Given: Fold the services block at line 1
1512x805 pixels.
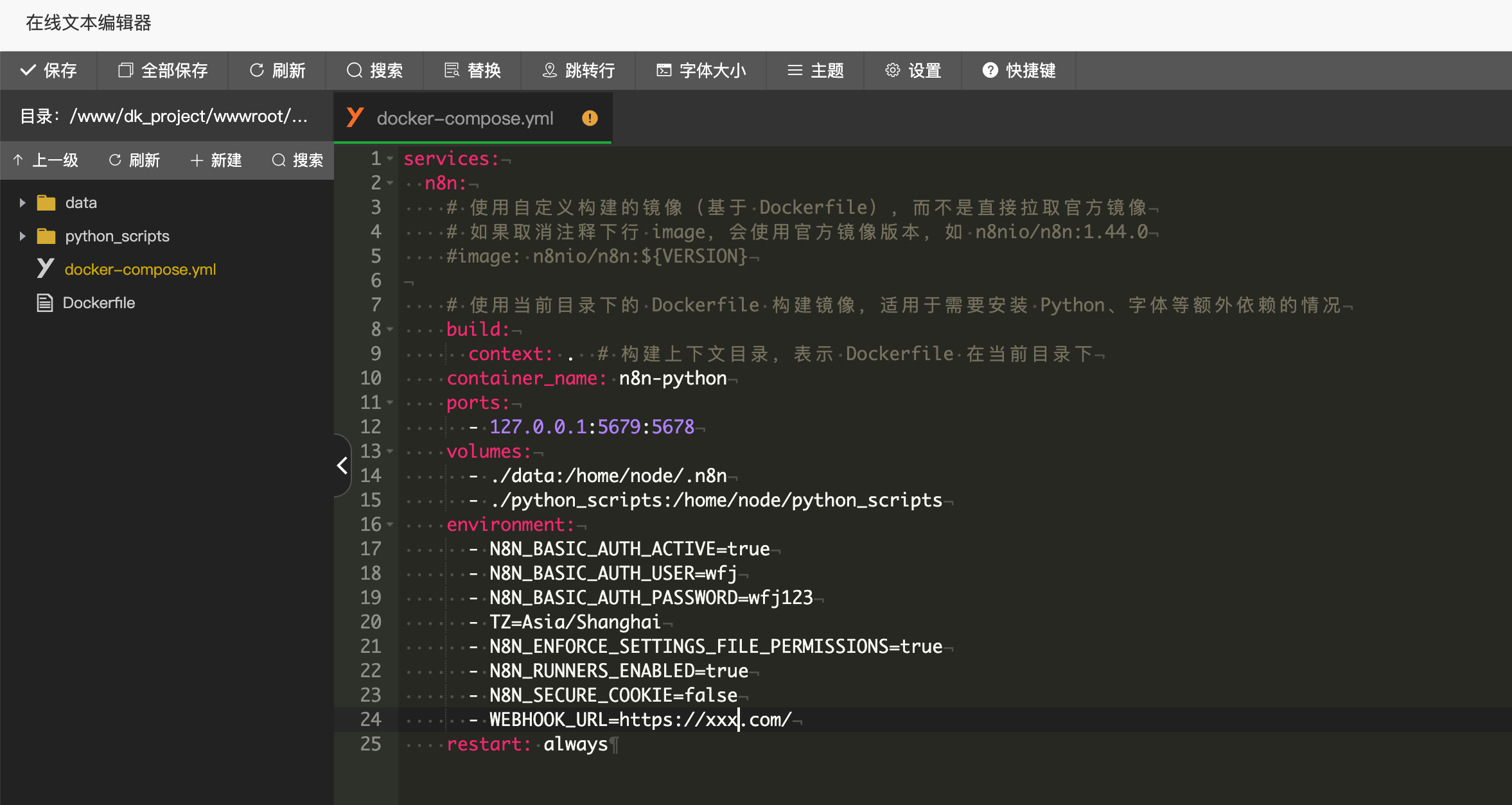Looking at the screenshot, I should [x=390, y=159].
